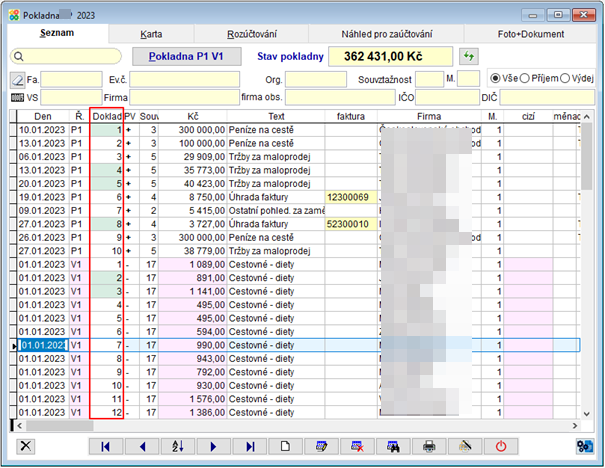Select the 1 576,00 Cestovné row amount
The width and height of the screenshot is (605, 468).
pyautogui.click(x=193, y=399)
